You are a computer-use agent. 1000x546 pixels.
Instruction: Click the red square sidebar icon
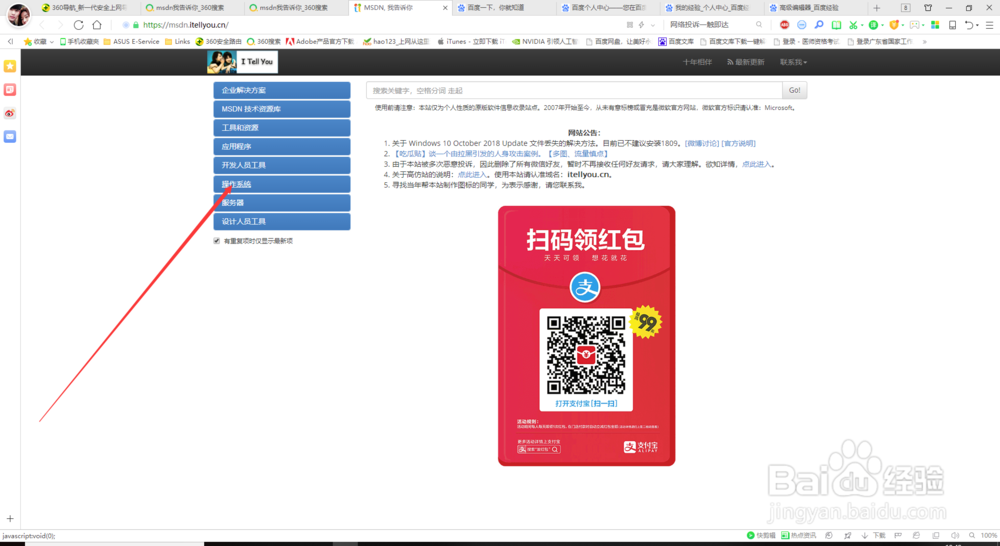[10, 90]
